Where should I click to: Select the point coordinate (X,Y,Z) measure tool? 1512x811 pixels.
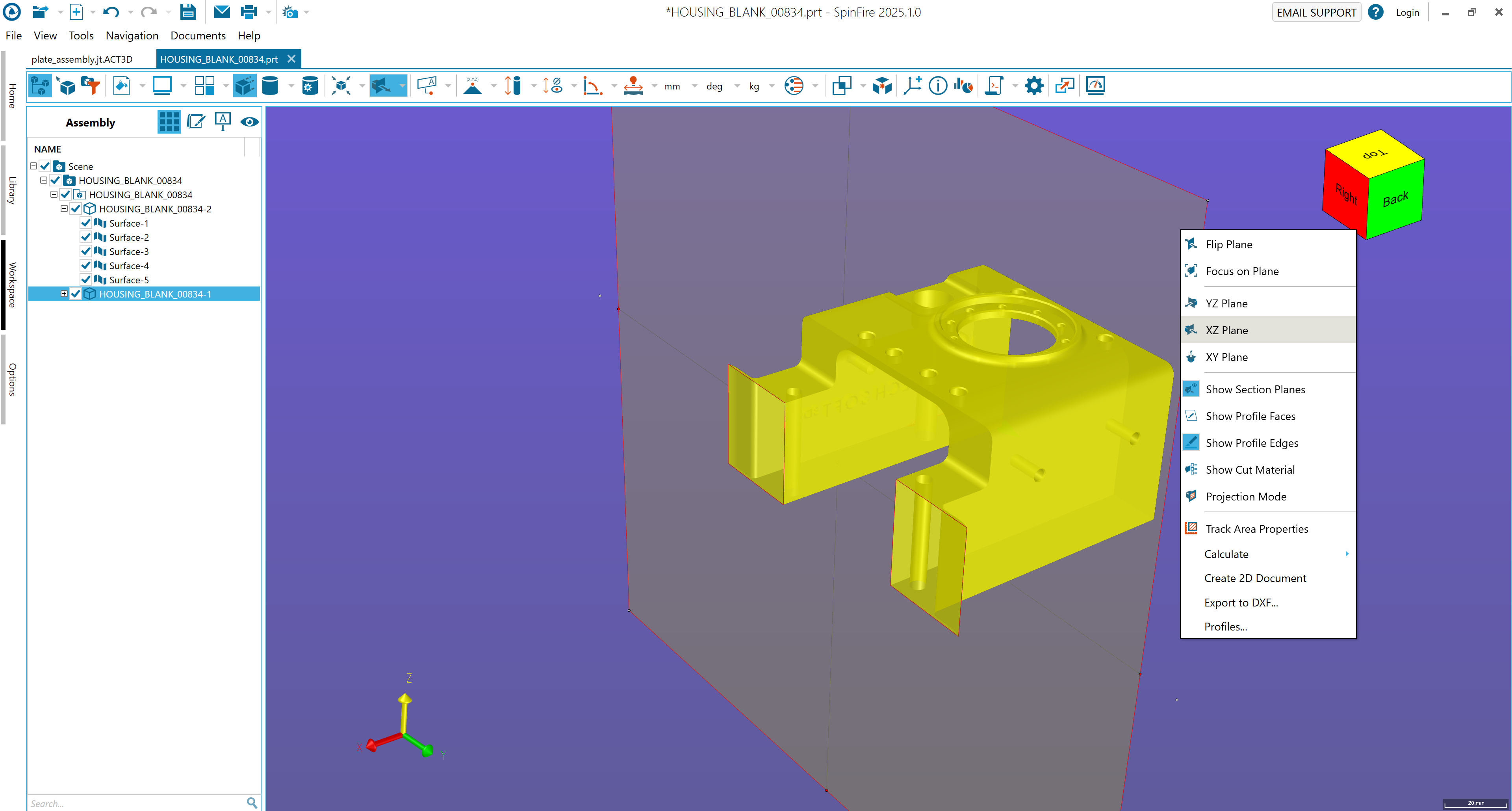473,86
